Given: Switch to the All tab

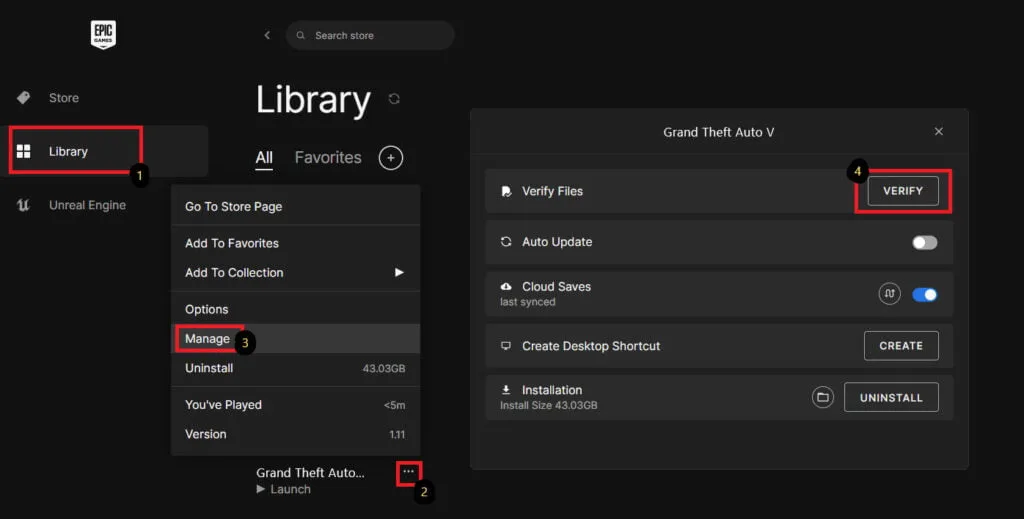Looking at the screenshot, I should coord(264,157).
